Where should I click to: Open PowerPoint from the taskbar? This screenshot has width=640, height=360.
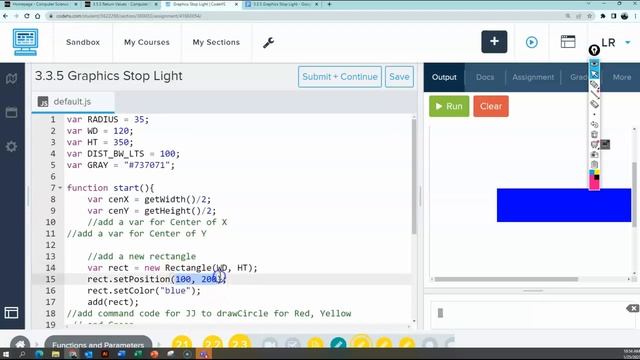pyautogui.click(x=154, y=354)
